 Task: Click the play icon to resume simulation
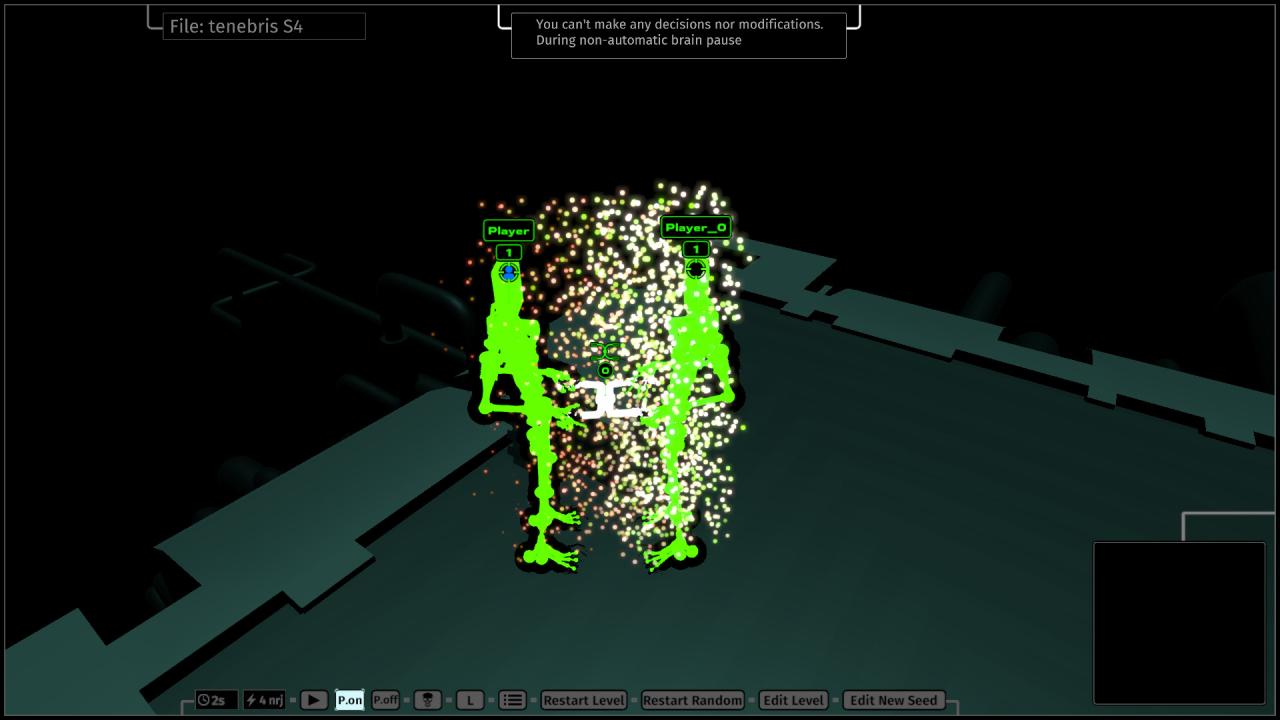click(x=313, y=700)
